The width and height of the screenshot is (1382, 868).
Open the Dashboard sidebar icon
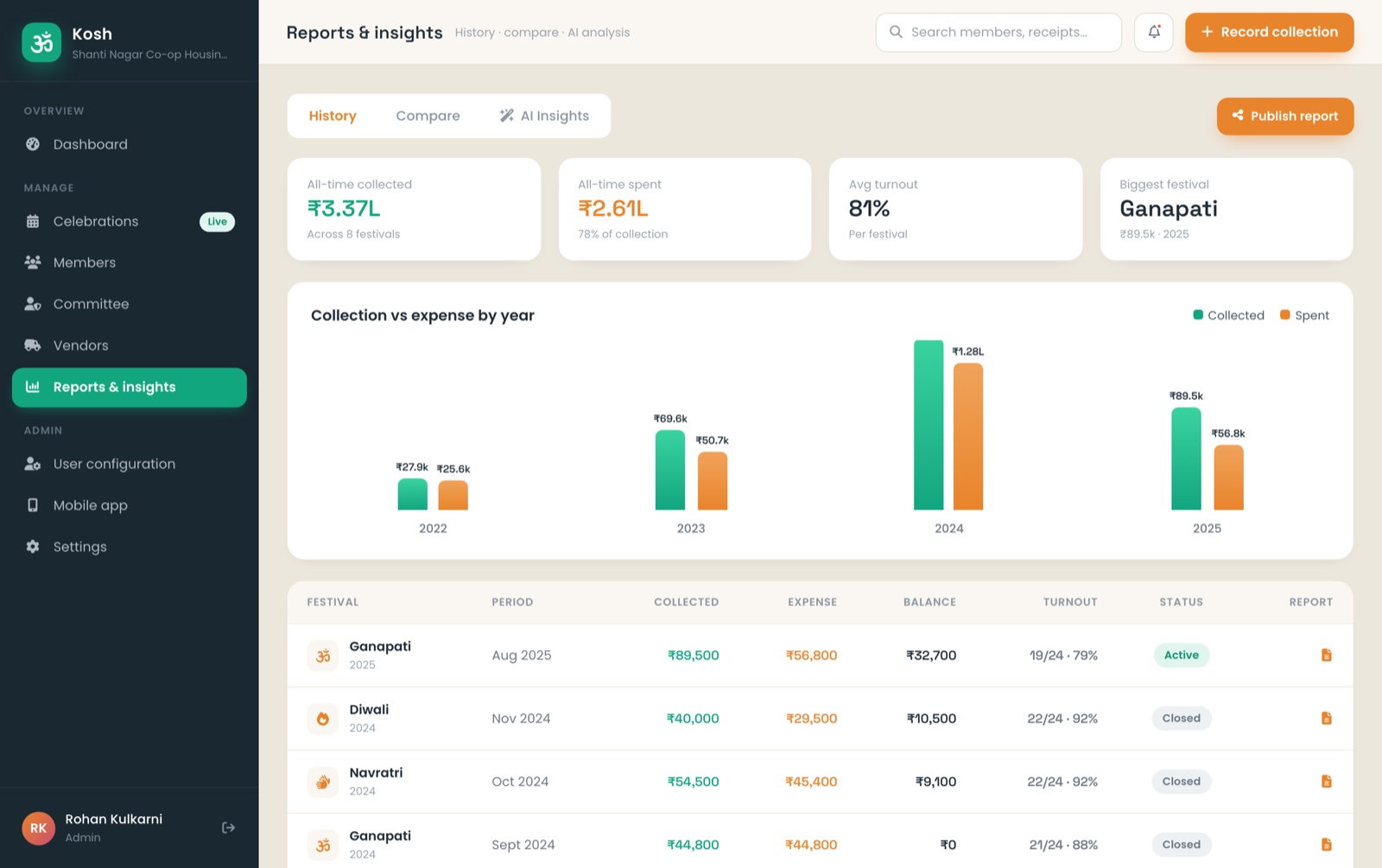pyautogui.click(x=33, y=144)
